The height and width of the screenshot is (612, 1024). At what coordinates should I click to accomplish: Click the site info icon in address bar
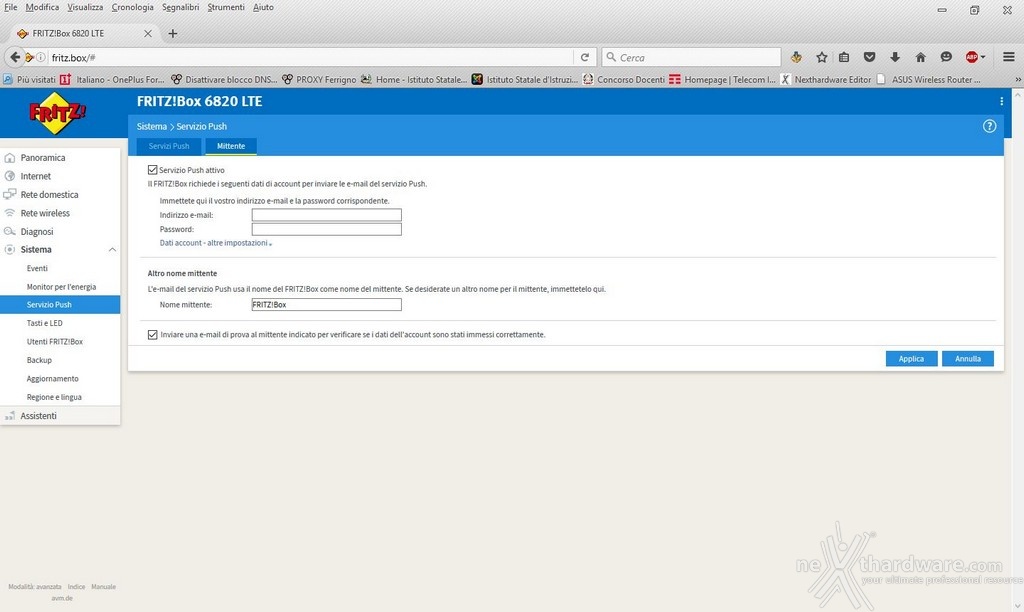pos(40,57)
